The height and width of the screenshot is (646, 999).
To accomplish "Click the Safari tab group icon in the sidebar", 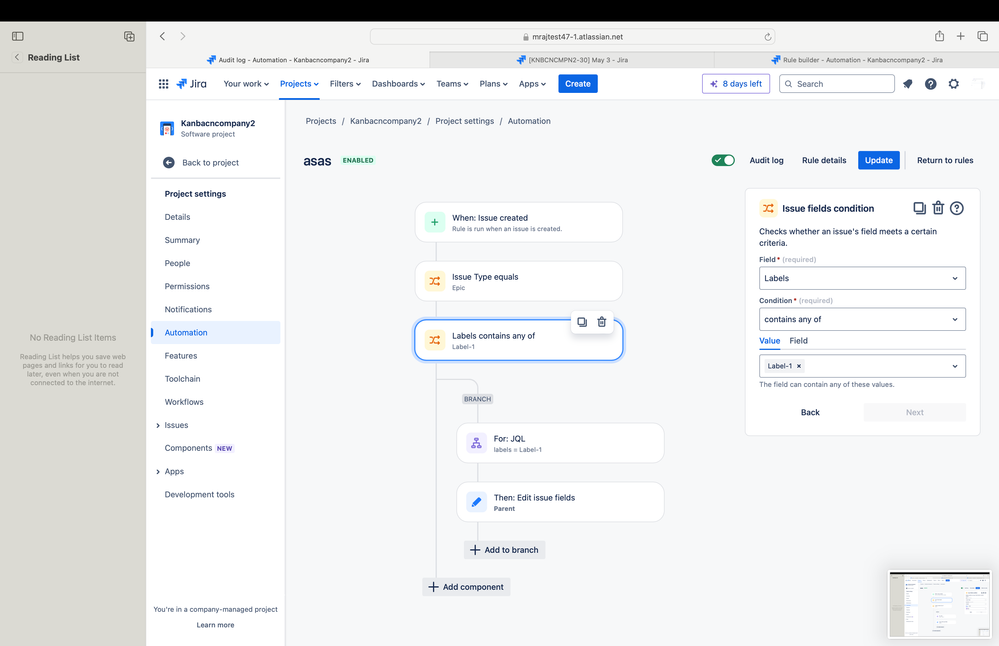I will pos(129,36).
